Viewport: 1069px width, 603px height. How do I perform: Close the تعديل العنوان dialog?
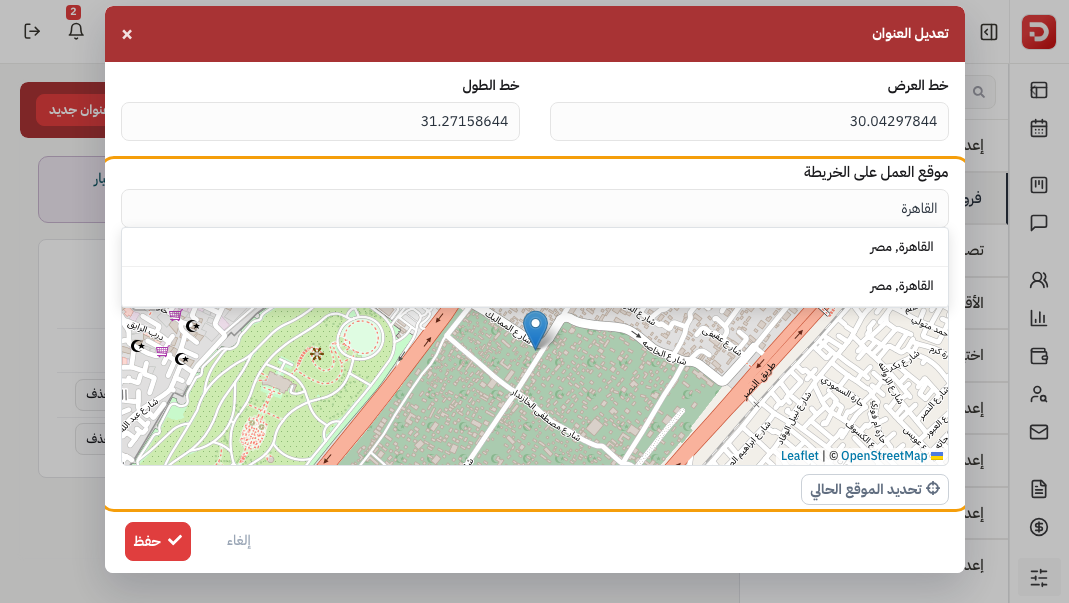(127, 34)
